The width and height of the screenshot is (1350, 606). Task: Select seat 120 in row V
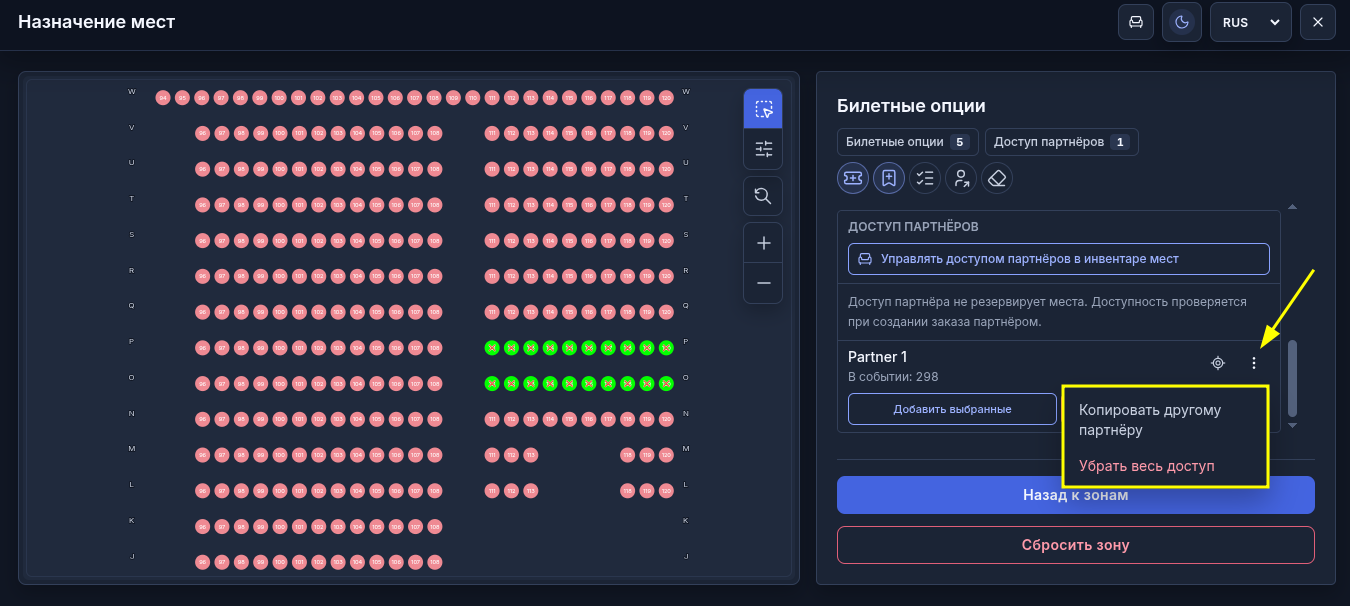[x=666, y=133]
